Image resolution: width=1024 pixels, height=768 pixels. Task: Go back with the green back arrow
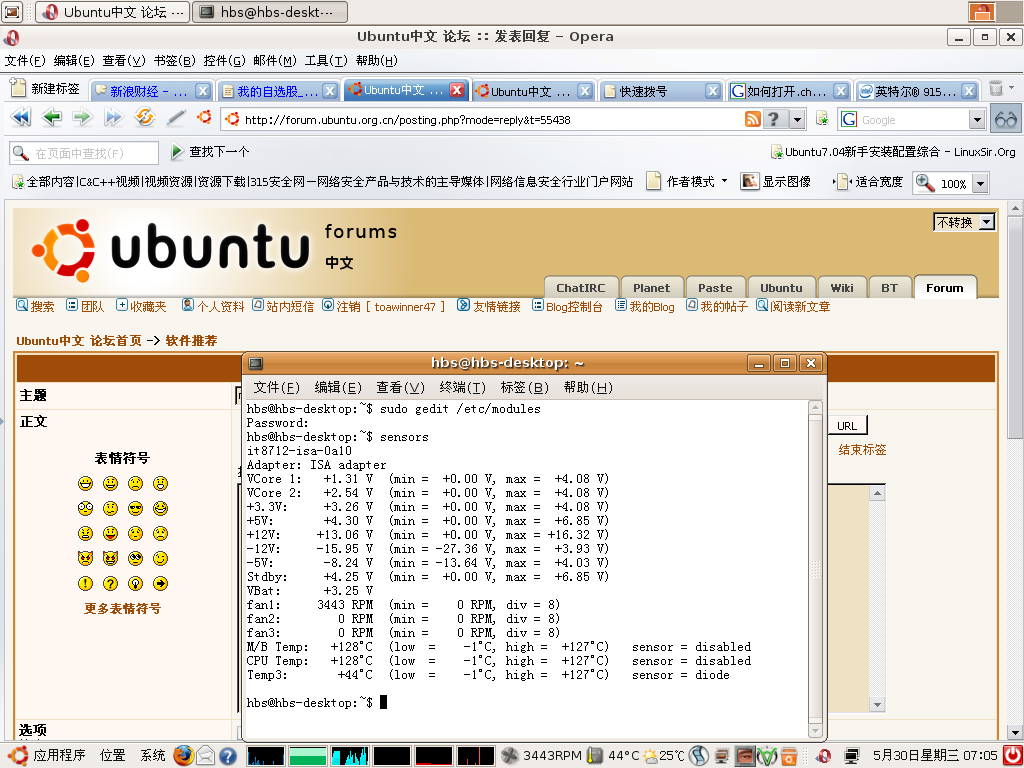click(x=52, y=118)
